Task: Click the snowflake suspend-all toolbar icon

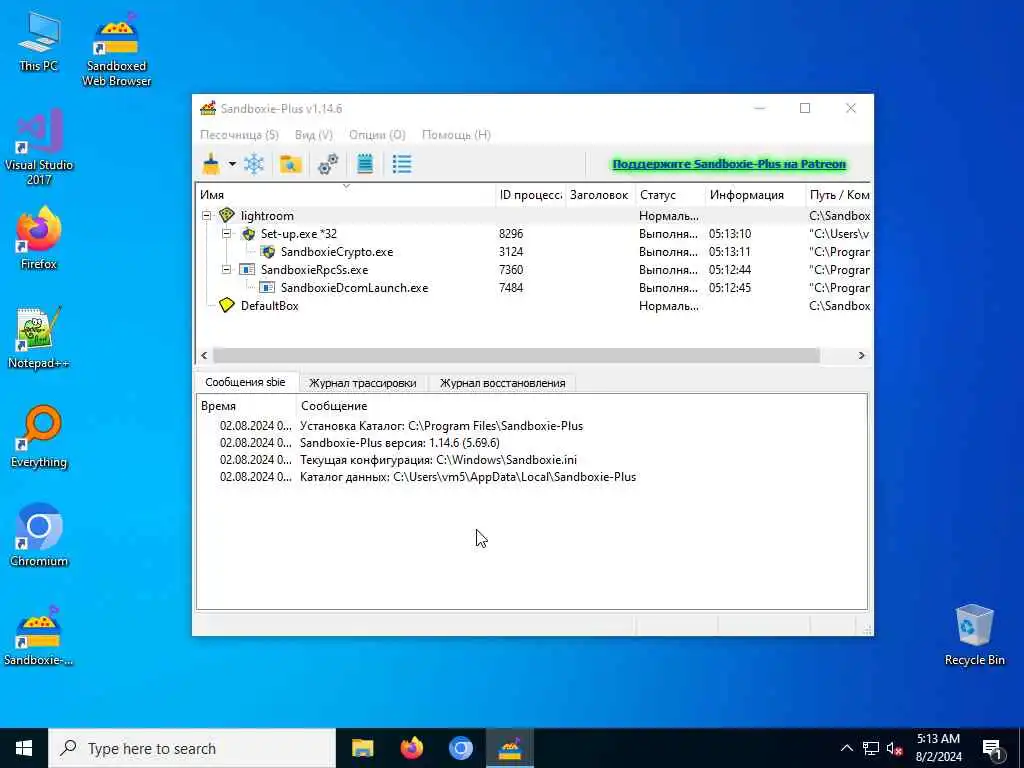Action: (x=254, y=164)
